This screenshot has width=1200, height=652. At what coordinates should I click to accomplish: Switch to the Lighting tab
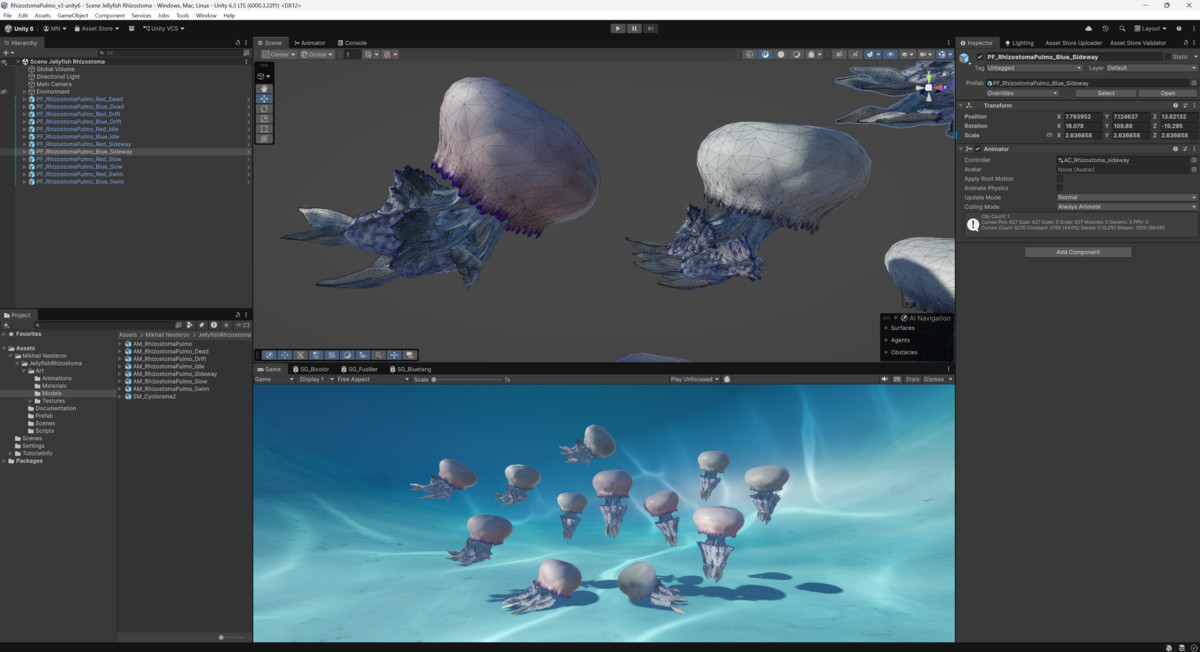pos(1019,43)
